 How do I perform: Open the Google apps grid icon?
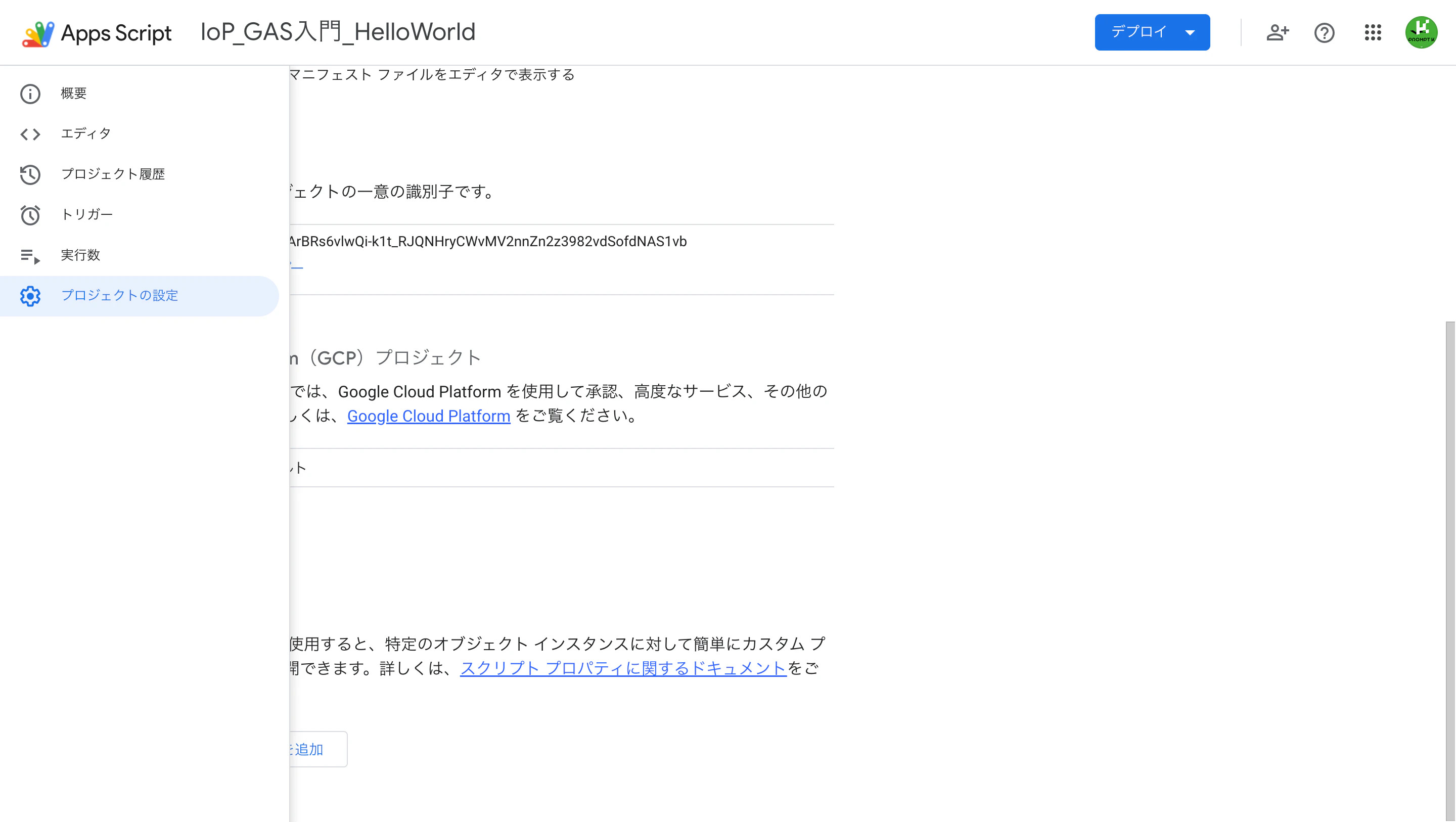tap(1373, 32)
